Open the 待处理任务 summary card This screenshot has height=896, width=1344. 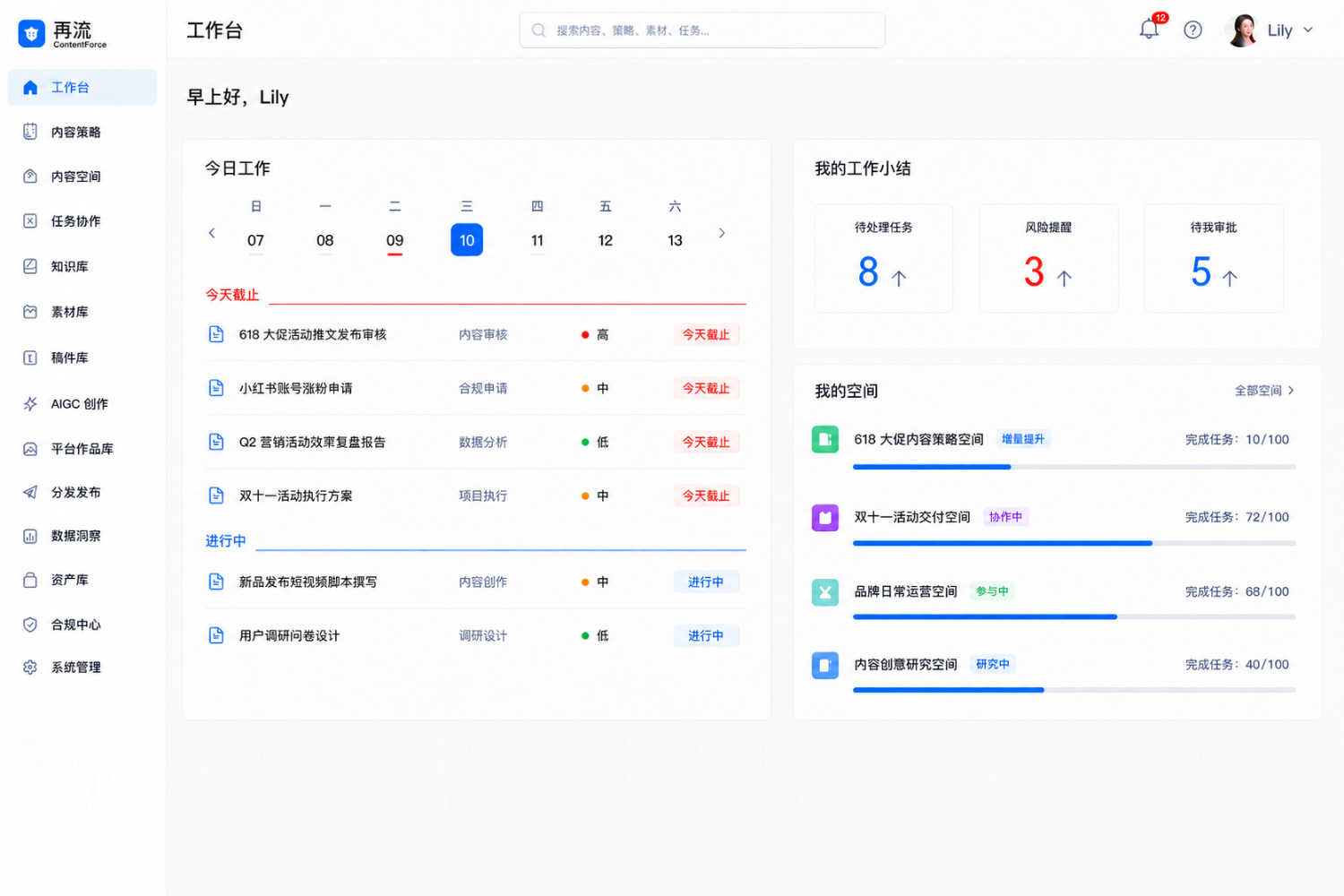(883, 258)
